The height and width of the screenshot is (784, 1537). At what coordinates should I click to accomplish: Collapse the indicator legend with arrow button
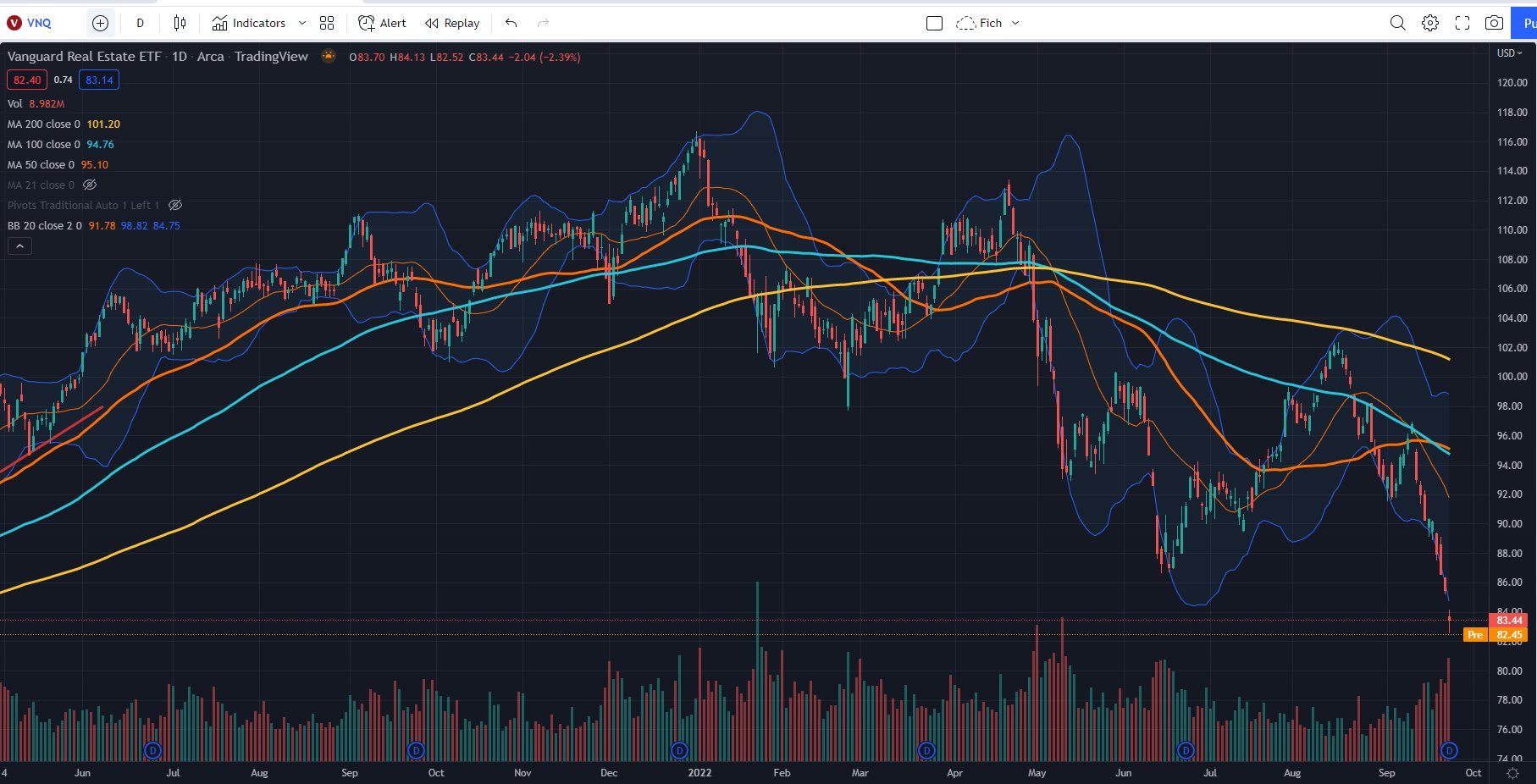19,246
